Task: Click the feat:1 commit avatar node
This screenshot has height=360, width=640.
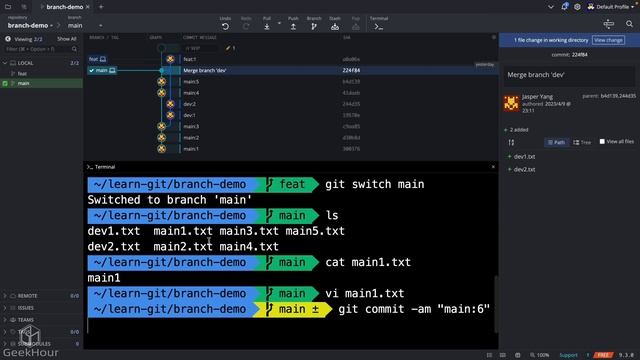Action: click(x=170, y=59)
